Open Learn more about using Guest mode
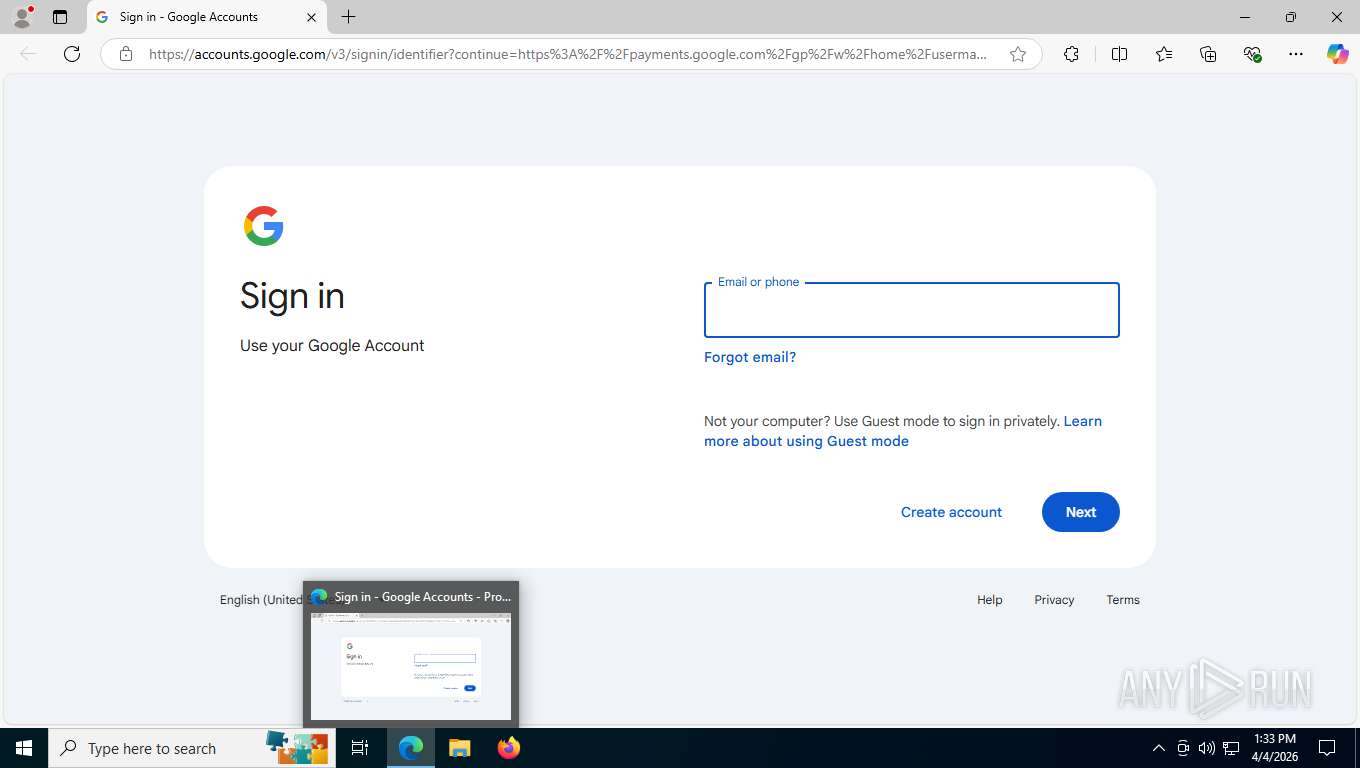The width and height of the screenshot is (1360, 768). [903, 431]
